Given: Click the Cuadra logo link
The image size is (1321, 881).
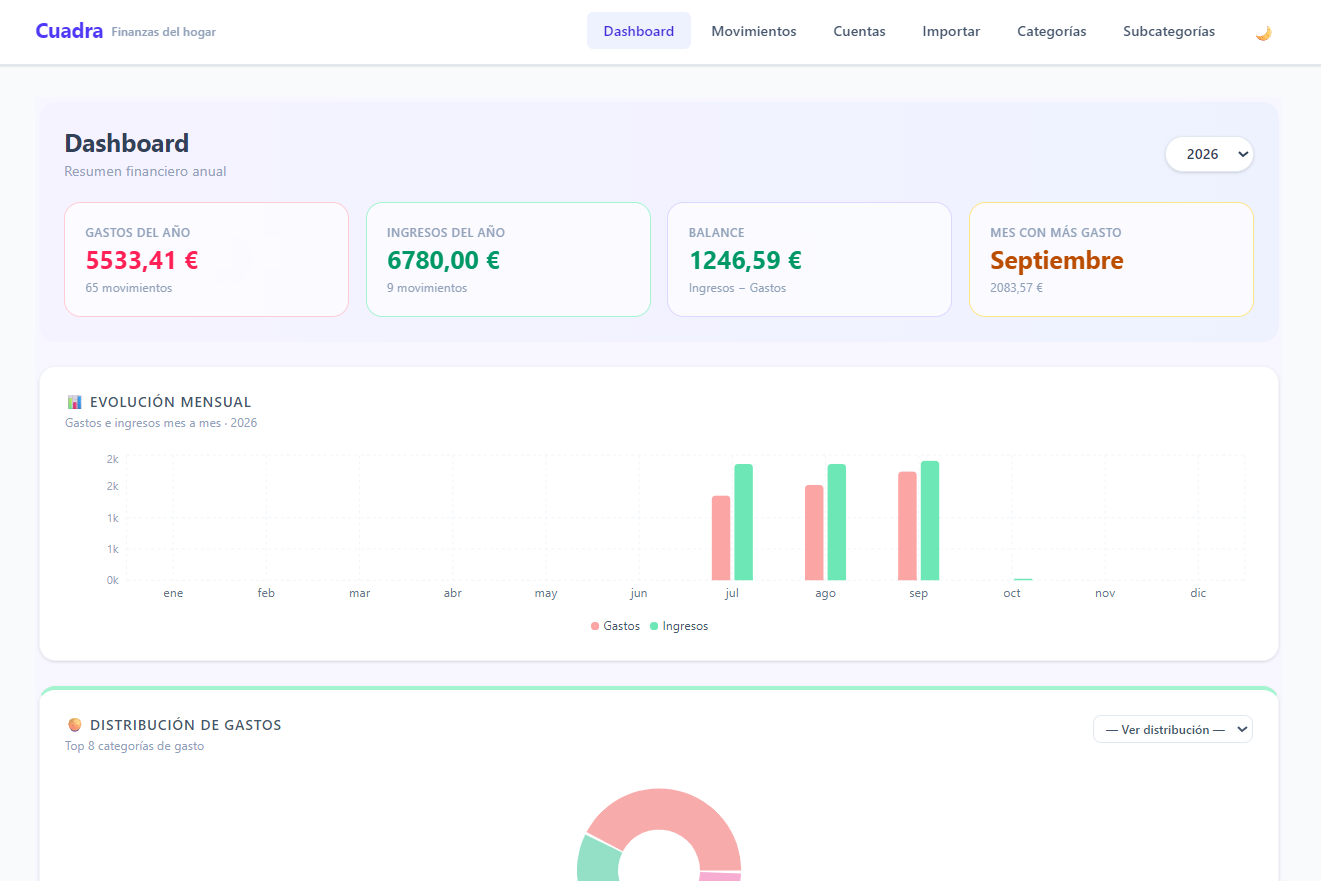Looking at the screenshot, I should point(69,31).
